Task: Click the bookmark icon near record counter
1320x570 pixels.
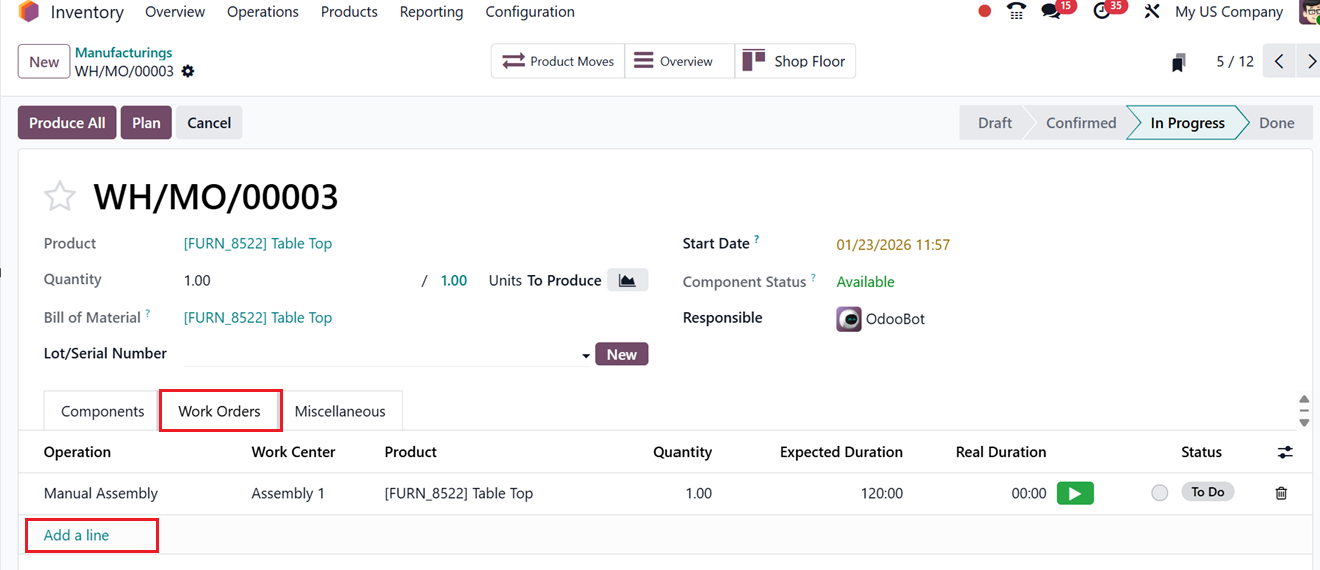Action: point(1179,62)
